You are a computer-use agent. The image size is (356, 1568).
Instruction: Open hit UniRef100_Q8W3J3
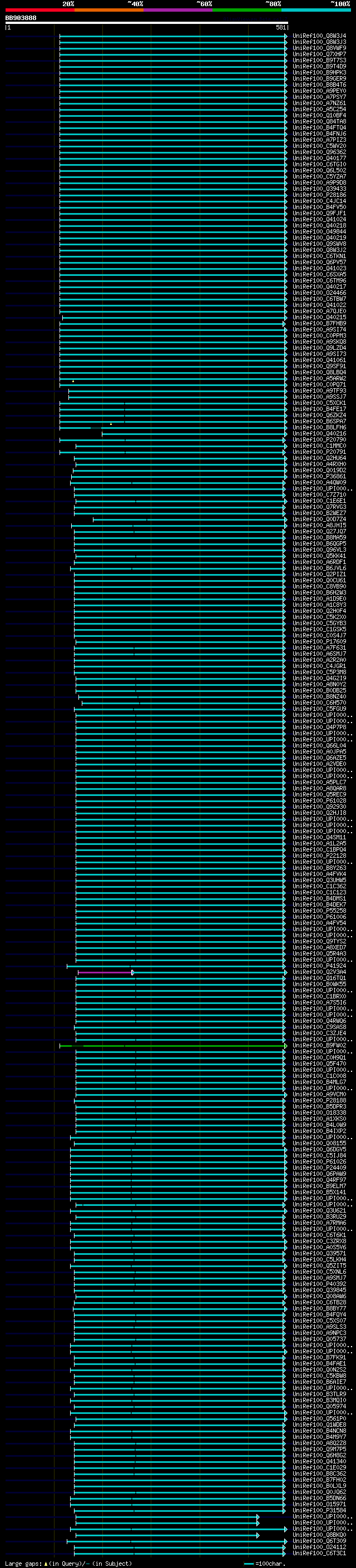(319, 42)
